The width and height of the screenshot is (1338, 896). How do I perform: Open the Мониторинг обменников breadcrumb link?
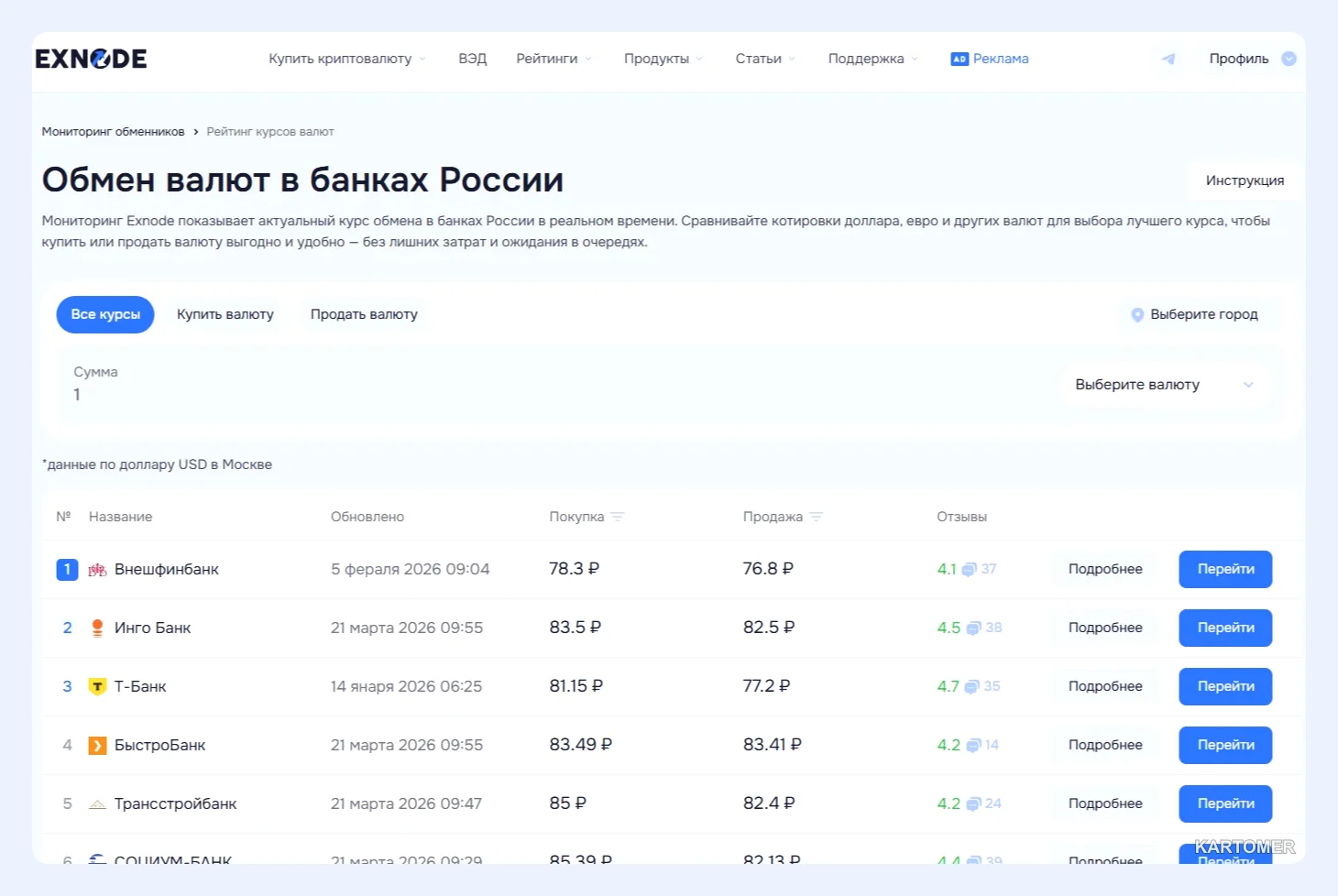coord(113,132)
